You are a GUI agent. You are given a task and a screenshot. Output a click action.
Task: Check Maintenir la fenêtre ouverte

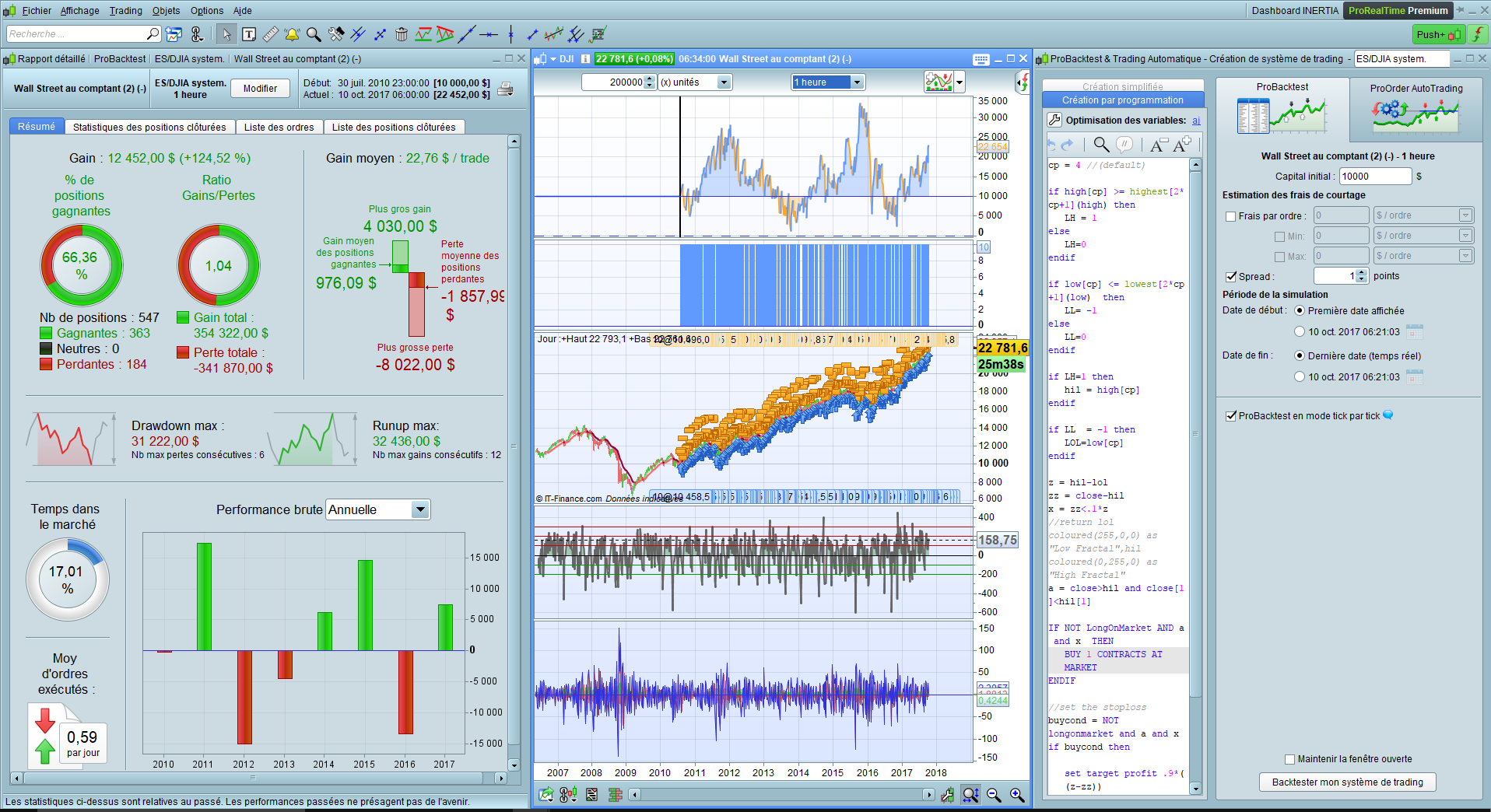coord(1290,759)
